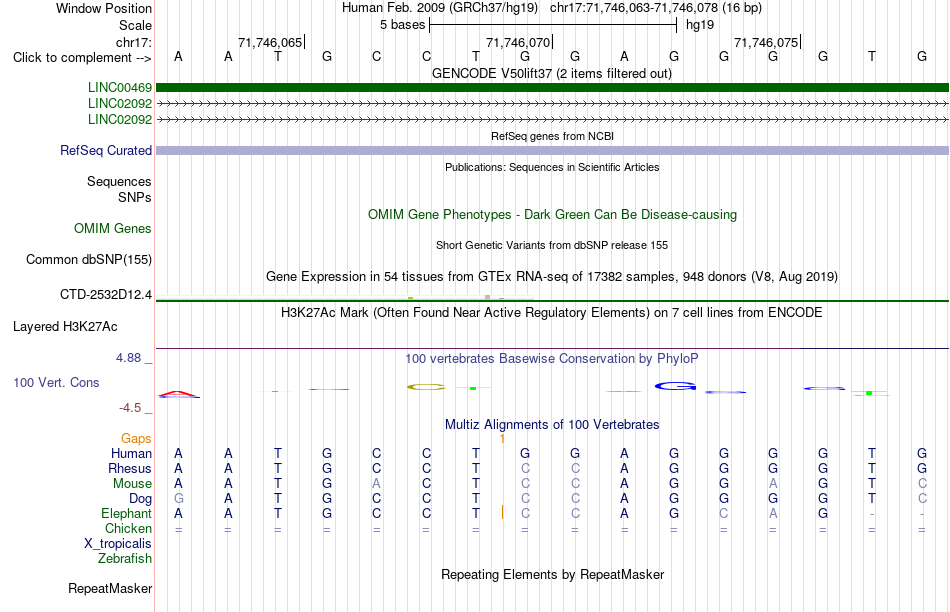Screen dimensions: 950x612
Task: Click 'Short Genetic Variants from dbSNP release 155'
Action: (x=552, y=245)
